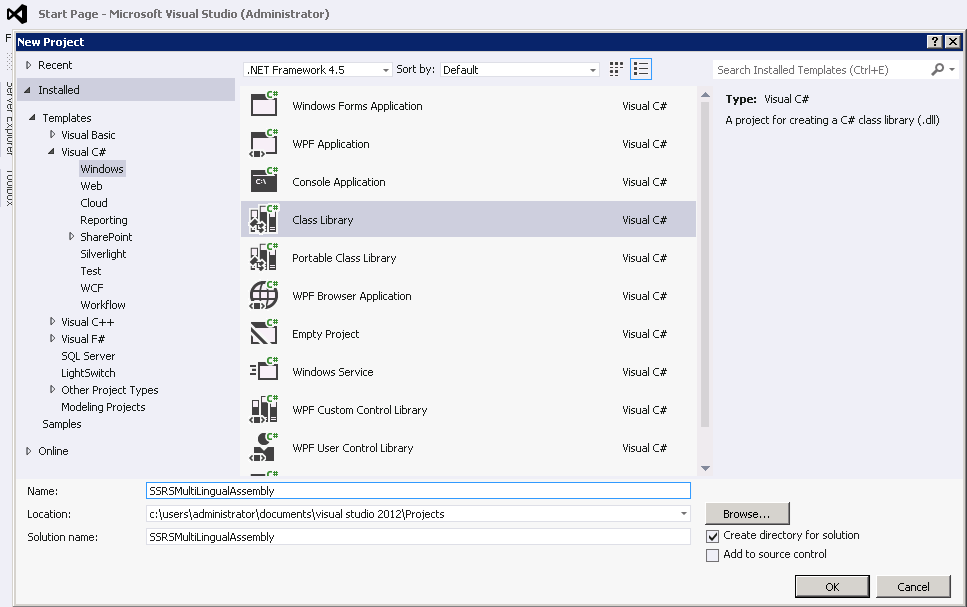Select the Silverlight category
Image resolution: width=967 pixels, height=607 pixels.
103,254
